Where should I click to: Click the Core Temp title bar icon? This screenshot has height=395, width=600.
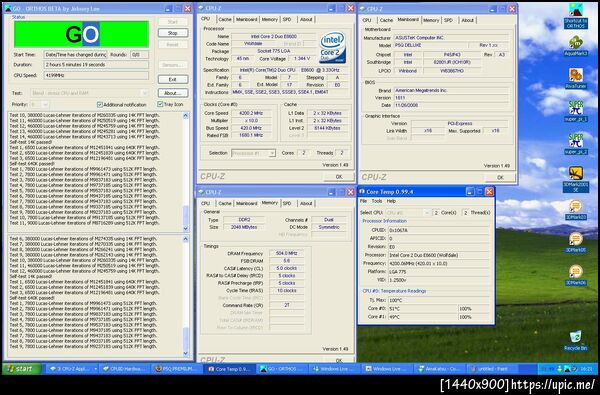point(362,191)
